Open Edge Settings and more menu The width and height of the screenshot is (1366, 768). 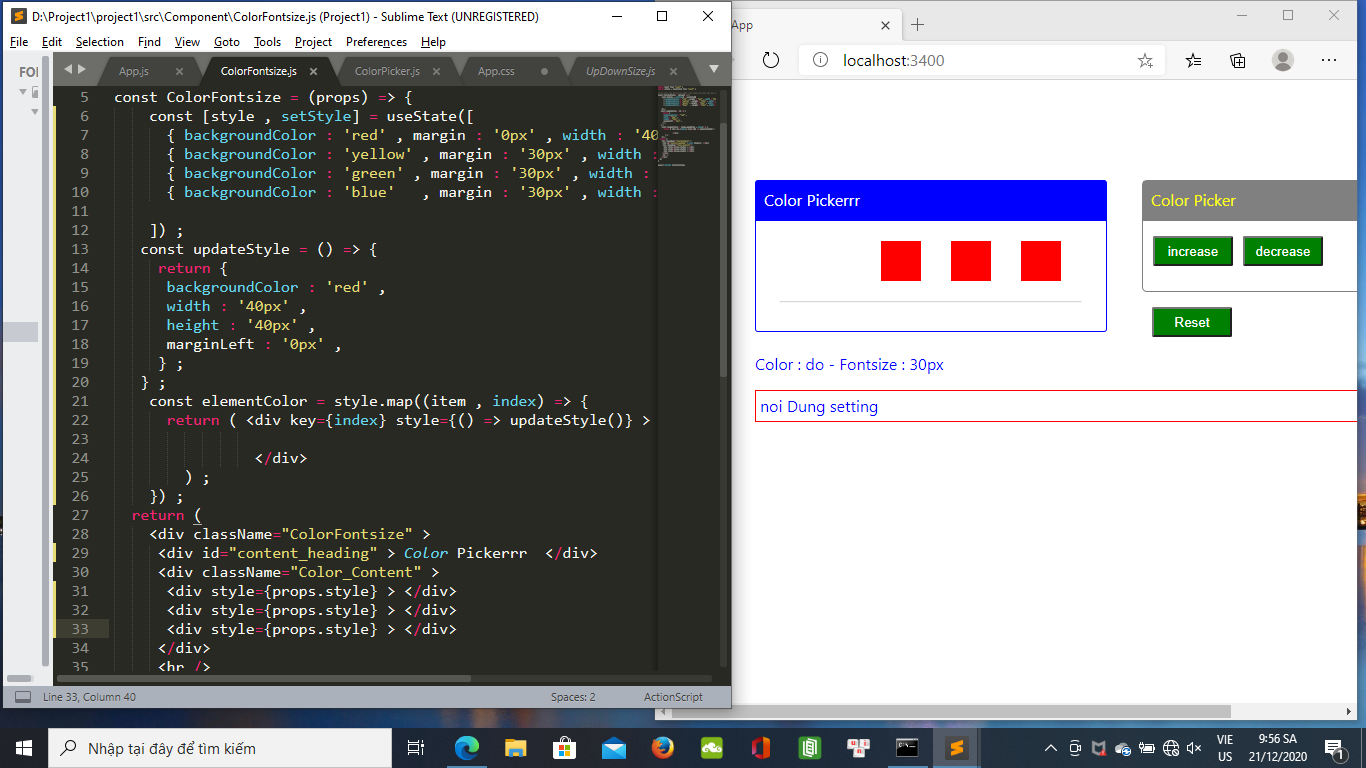1329,60
